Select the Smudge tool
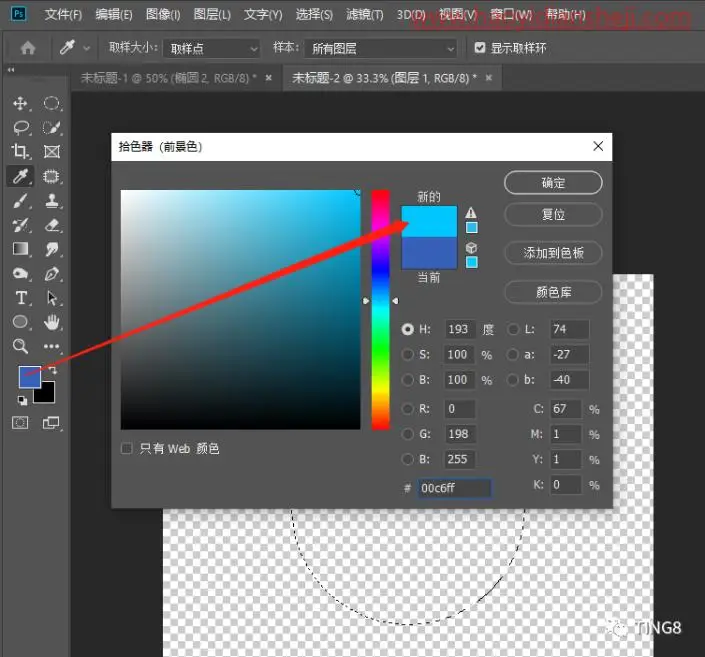The image size is (705, 657). coord(51,249)
